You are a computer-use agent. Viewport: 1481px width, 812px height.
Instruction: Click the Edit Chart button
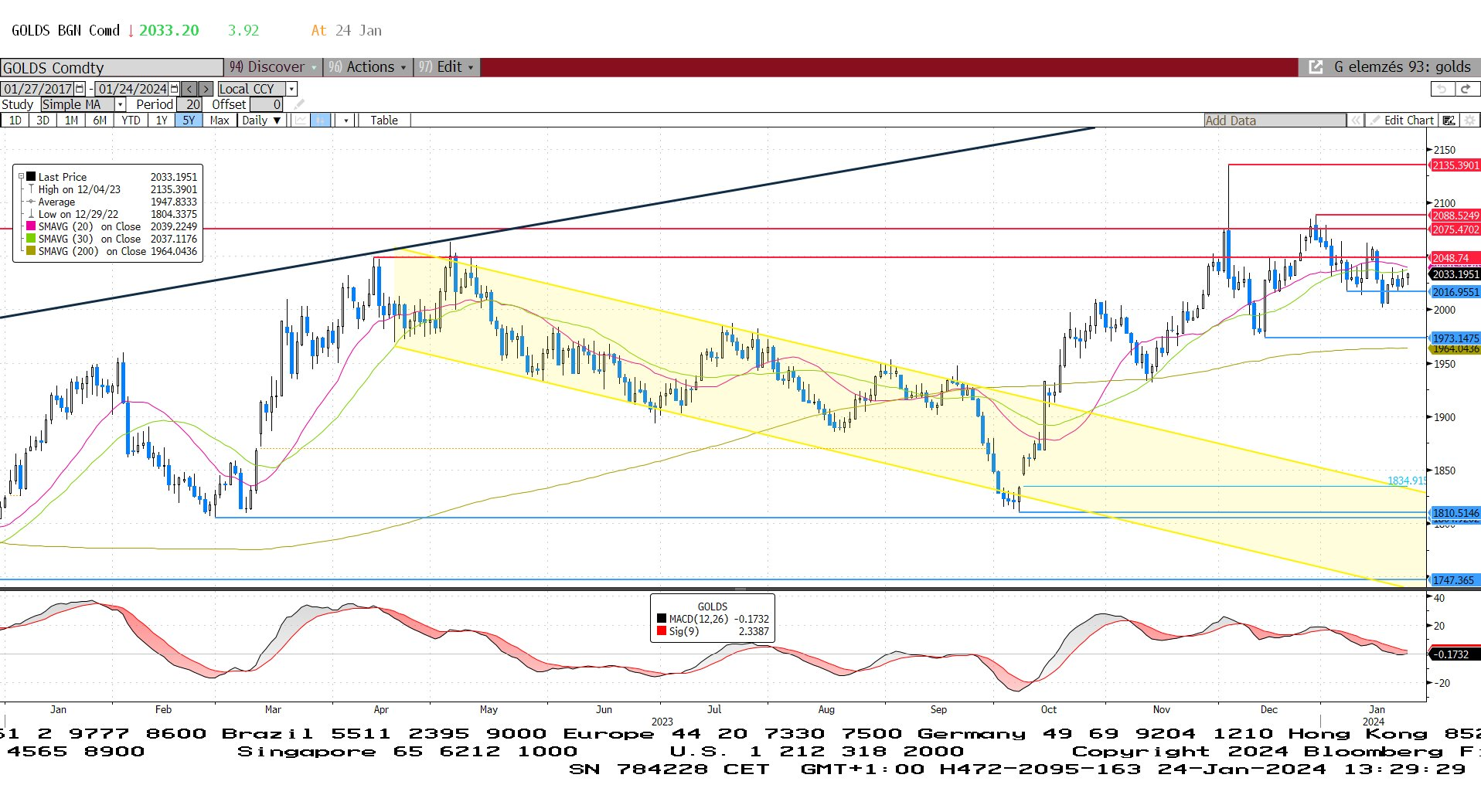click(1401, 121)
